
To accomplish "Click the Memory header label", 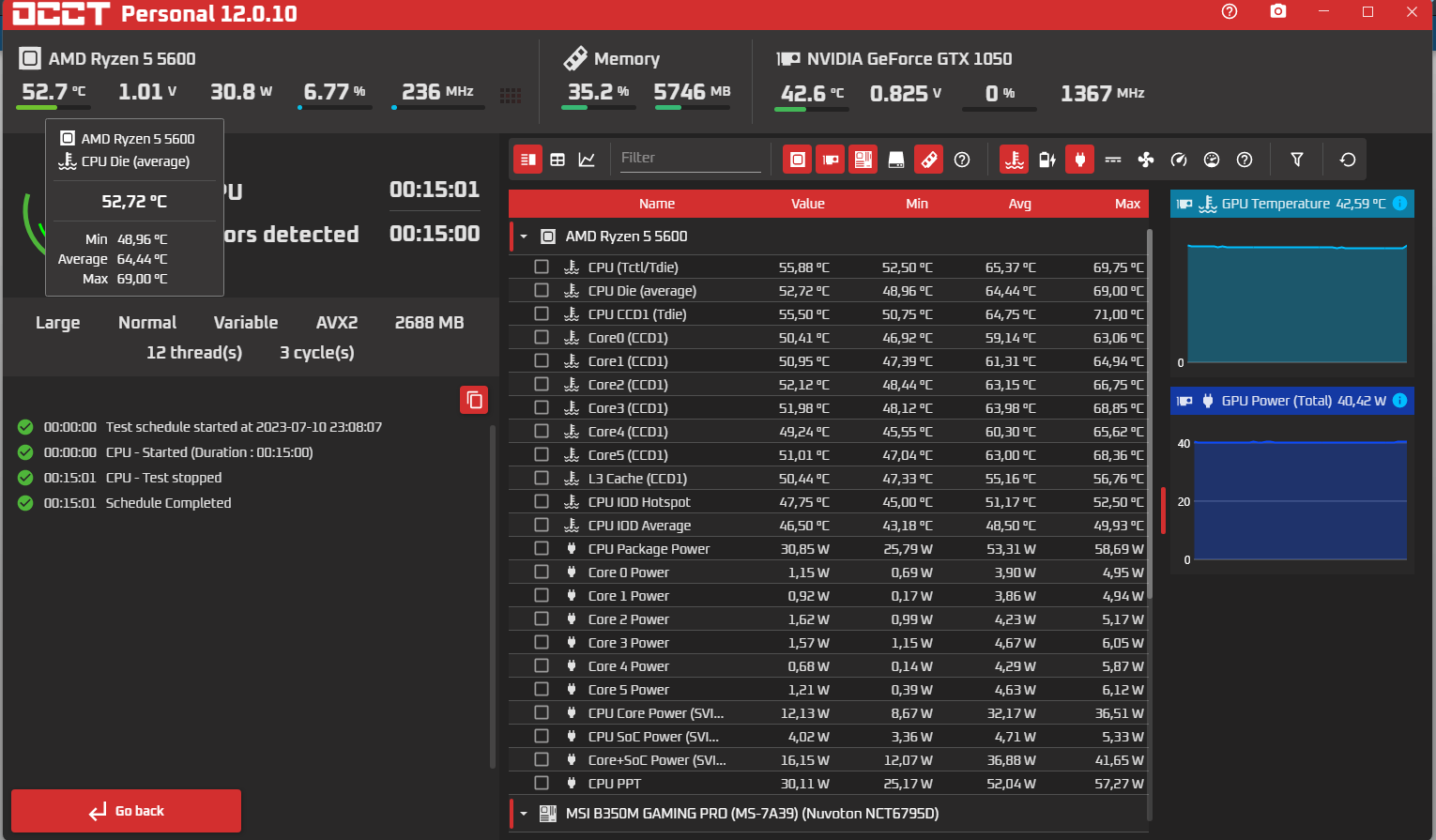I will coord(627,59).
